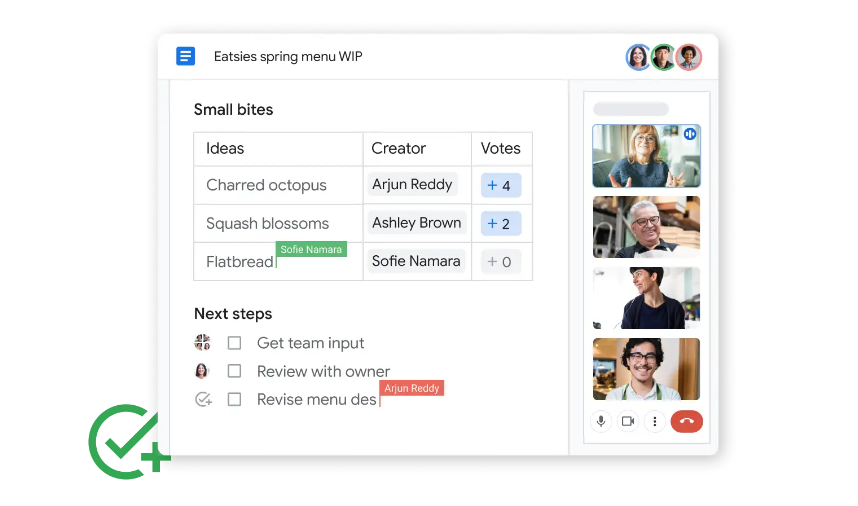
Task: Click the document title Eatsies spring menu WIP
Action: coord(288,57)
